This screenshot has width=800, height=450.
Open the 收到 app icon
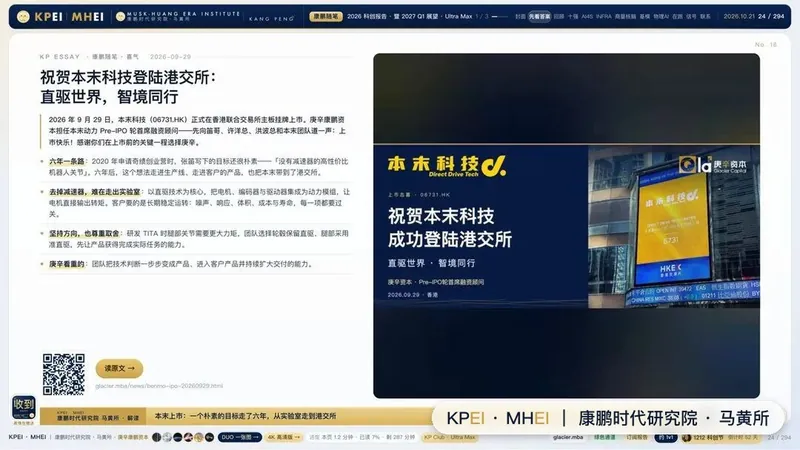24,407
